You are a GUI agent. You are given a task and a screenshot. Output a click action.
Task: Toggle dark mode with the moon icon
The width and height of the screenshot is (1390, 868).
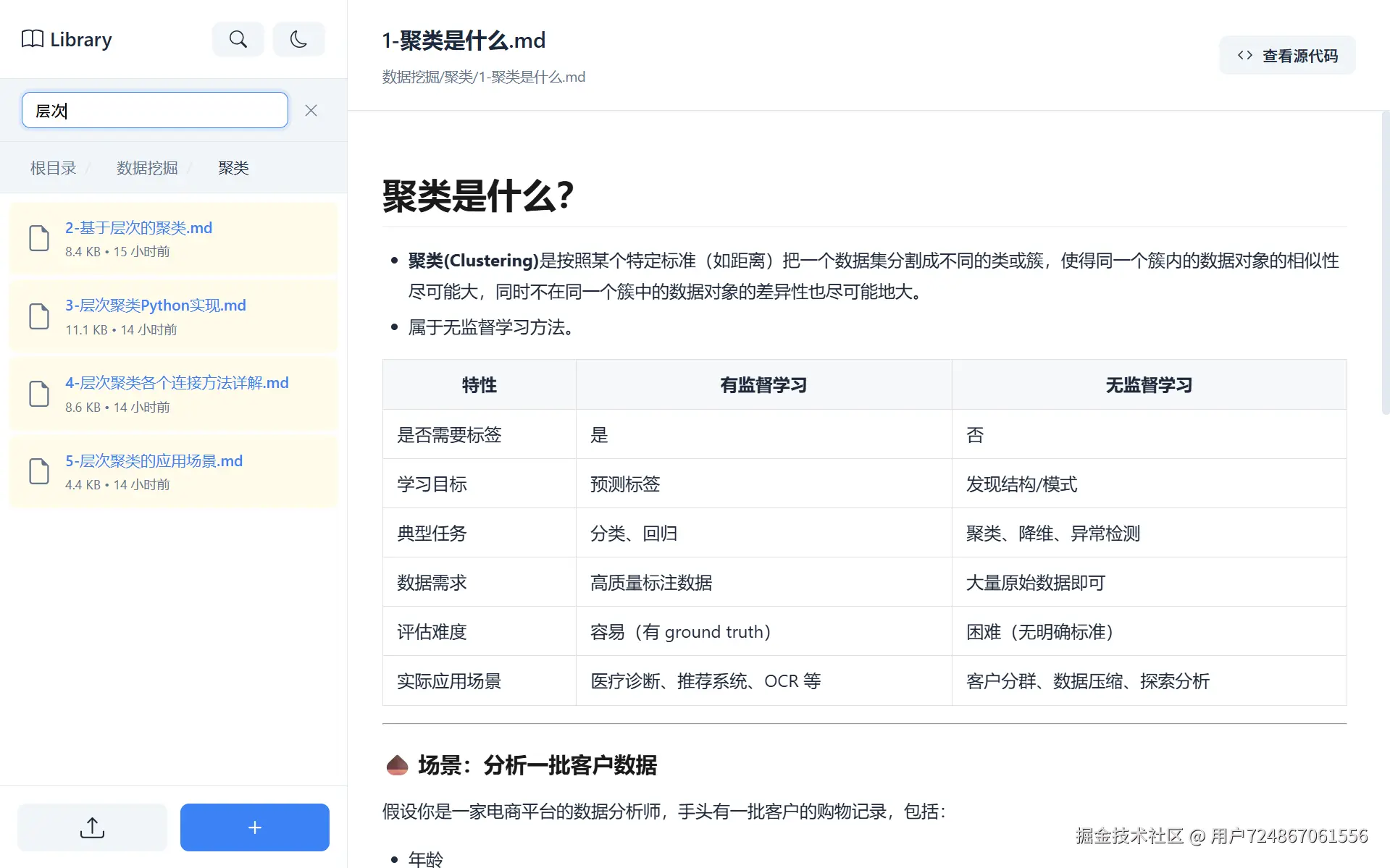(x=298, y=39)
